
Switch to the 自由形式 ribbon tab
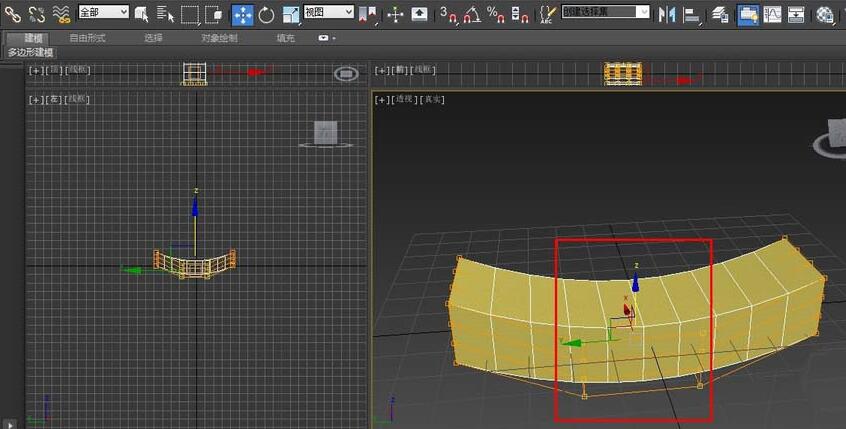(x=87, y=38)
